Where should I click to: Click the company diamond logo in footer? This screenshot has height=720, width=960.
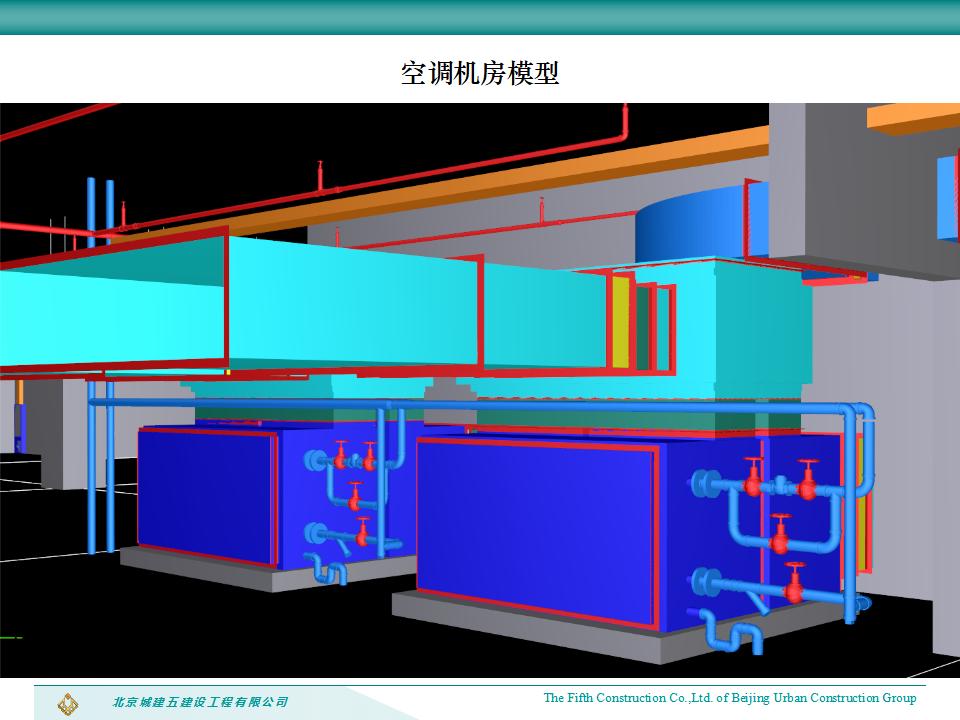pyautogui.click(x=68, y=701)
